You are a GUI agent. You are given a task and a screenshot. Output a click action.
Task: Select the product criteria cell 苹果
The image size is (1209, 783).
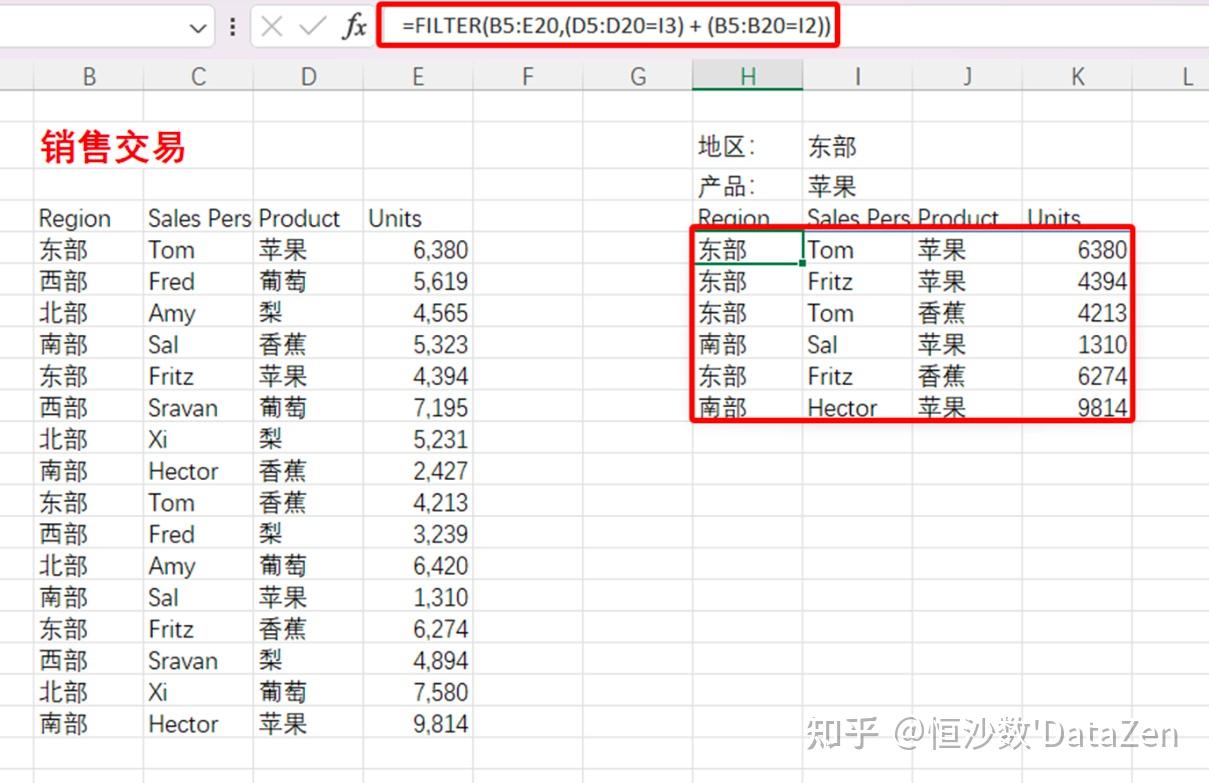(x=832, y=186)
